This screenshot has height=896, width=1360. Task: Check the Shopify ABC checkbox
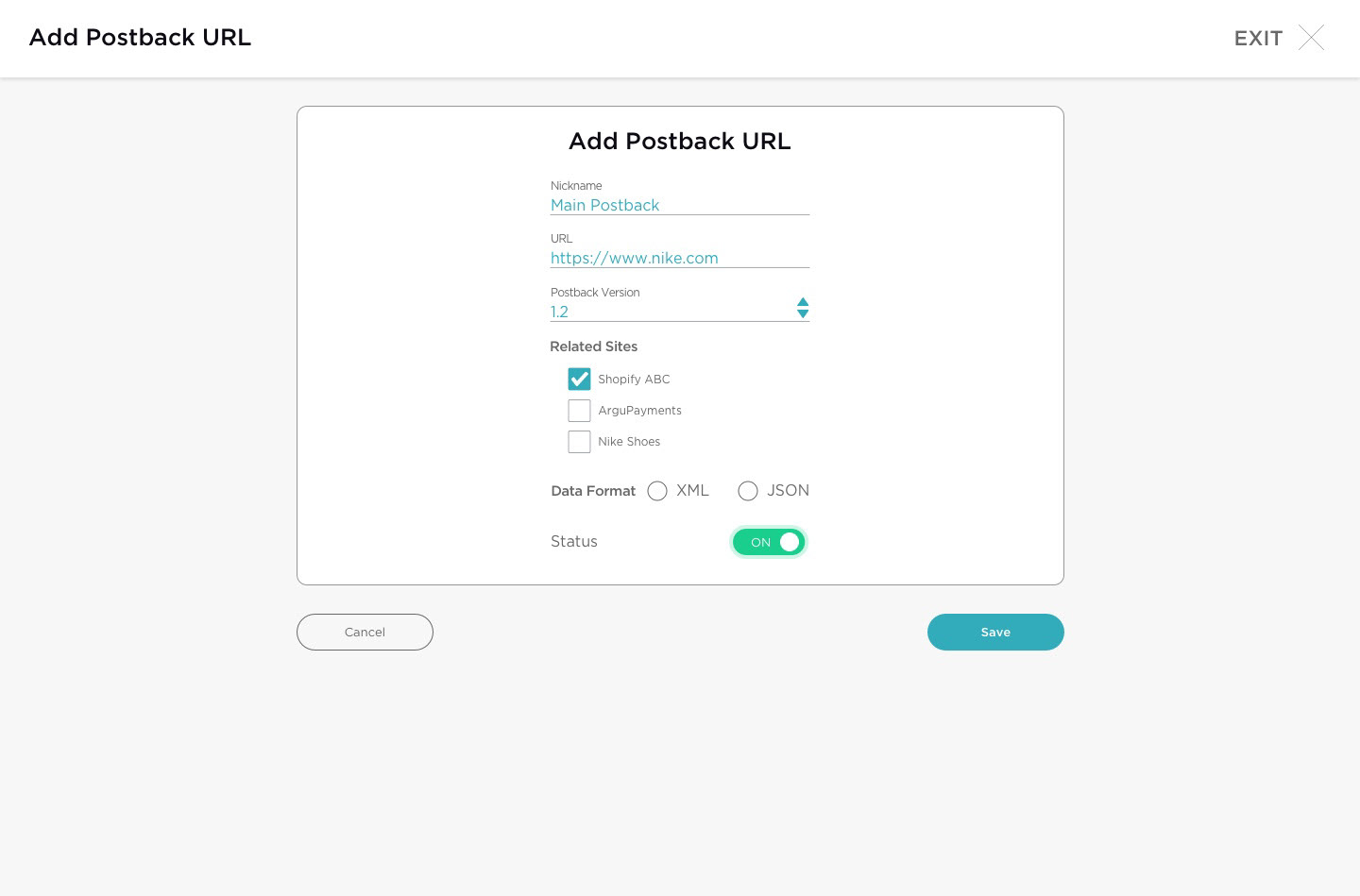click(579, 380)
